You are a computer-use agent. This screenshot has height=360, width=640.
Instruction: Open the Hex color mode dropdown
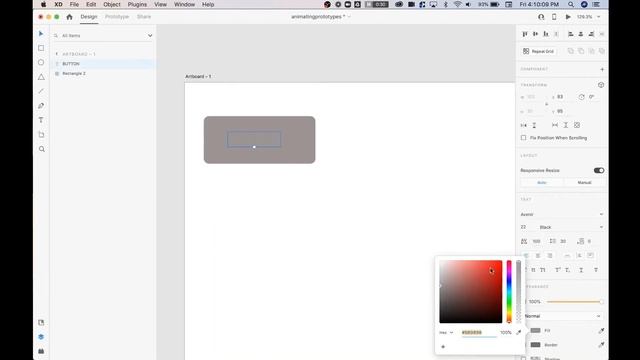point(446,333)
